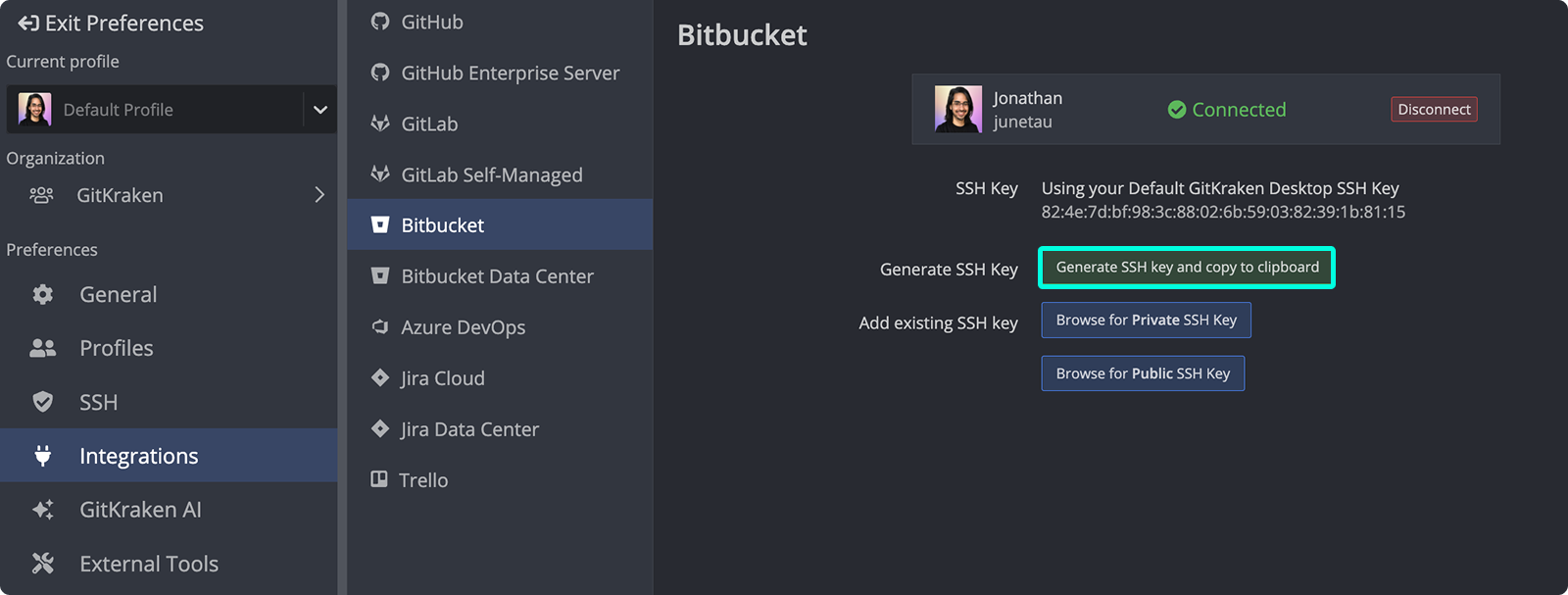Open the Default Profile dropdown arrow
1568x595 pixels.
(319, 110)
